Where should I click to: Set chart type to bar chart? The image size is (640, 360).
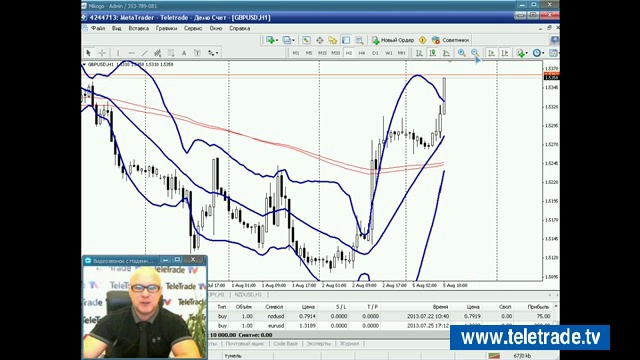point(419,53)
